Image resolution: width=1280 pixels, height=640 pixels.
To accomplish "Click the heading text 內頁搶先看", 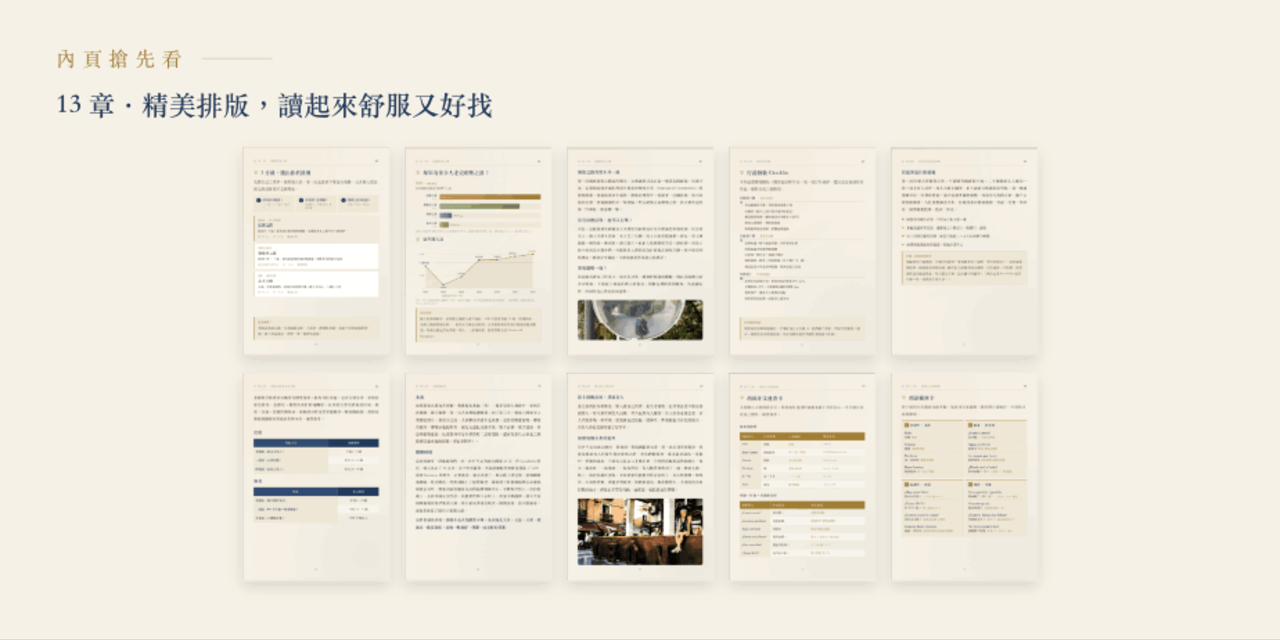I will coord(120,59).
